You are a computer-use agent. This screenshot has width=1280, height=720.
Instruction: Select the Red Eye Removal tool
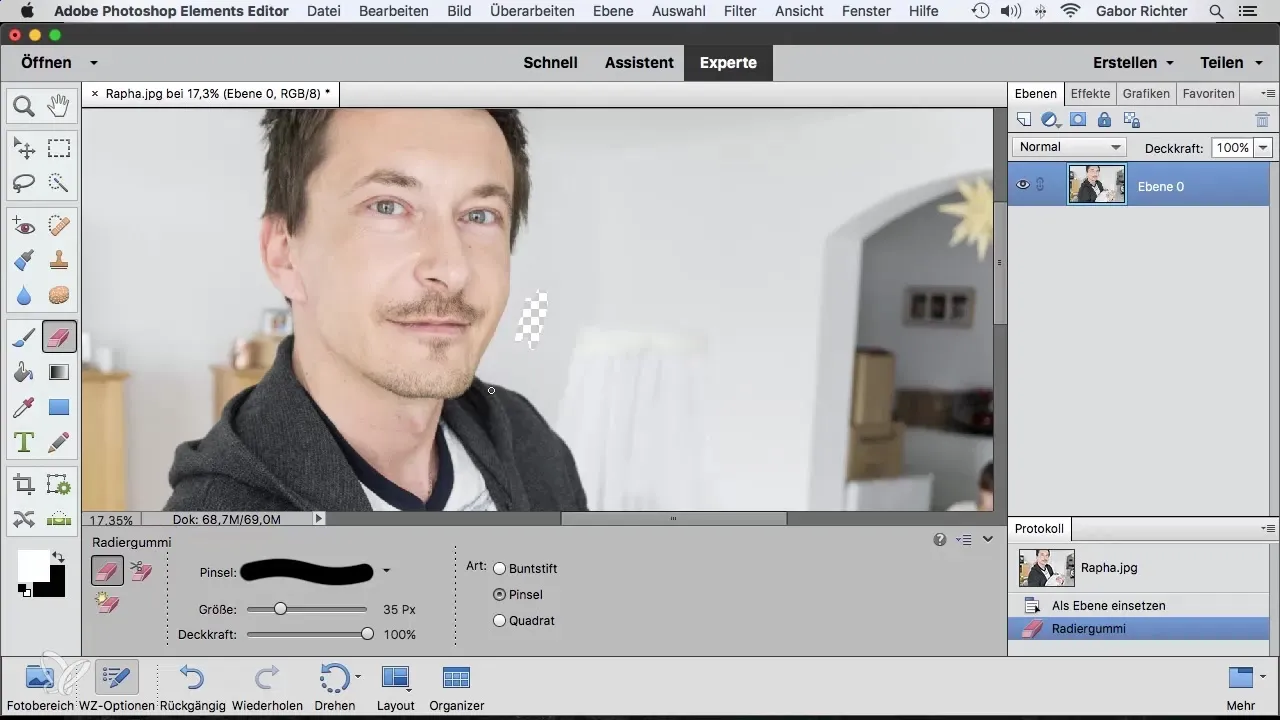pos(24,227)
